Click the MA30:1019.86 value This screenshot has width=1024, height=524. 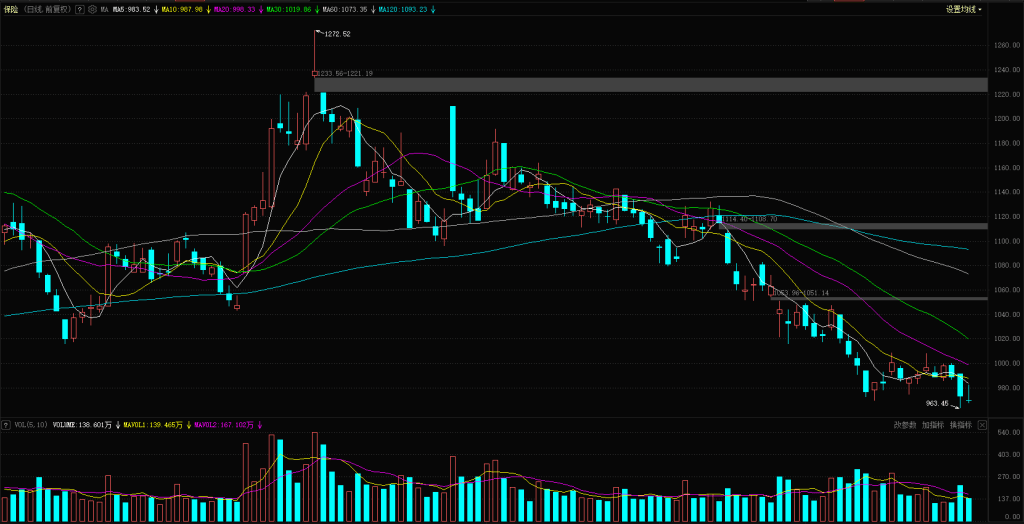click(x=289, y=9)
